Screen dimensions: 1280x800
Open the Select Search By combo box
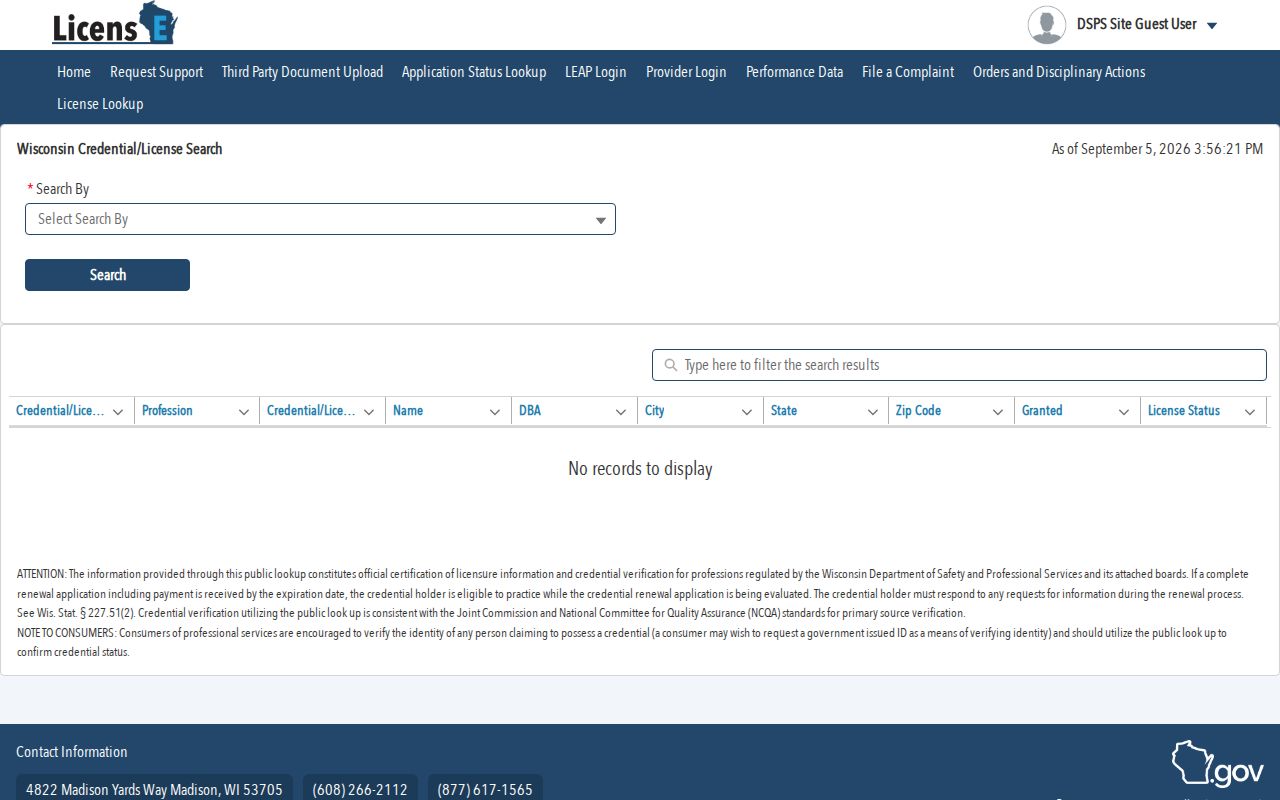(320, 219)
